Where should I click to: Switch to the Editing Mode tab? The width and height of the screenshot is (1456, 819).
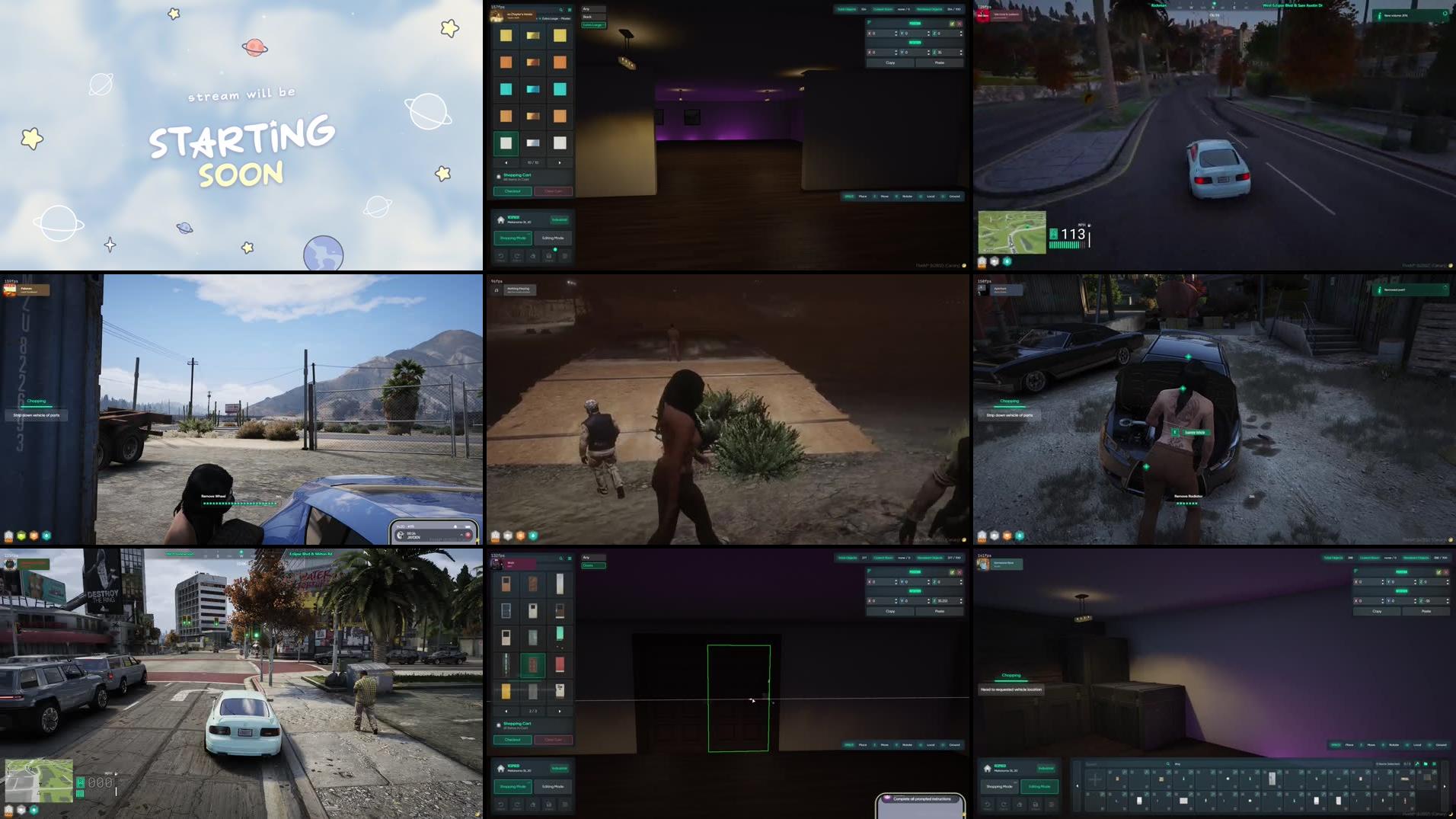(x=553, y=238)
